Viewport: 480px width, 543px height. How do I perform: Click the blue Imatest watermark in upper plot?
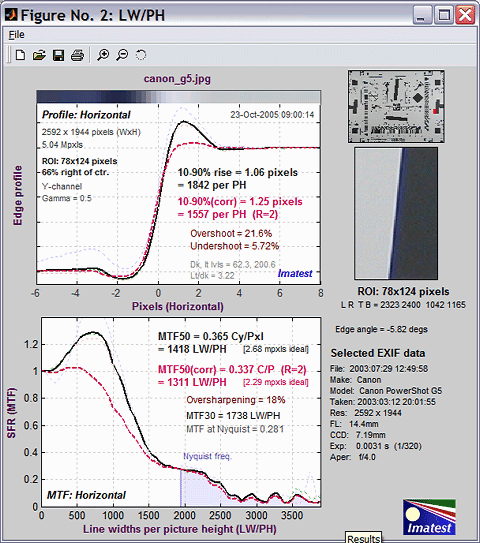click(295, 274)
